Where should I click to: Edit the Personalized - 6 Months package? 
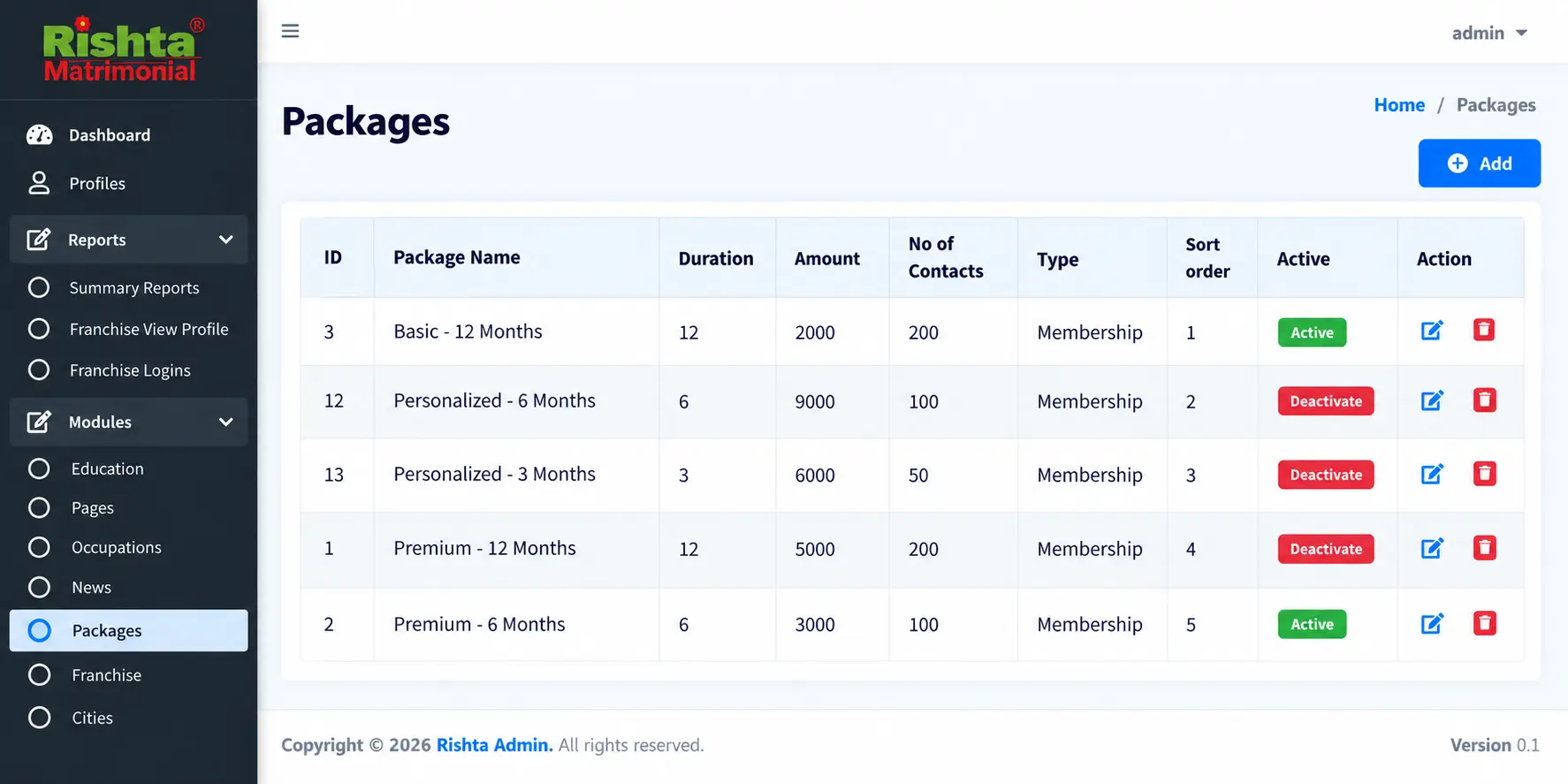[1432, 400]
